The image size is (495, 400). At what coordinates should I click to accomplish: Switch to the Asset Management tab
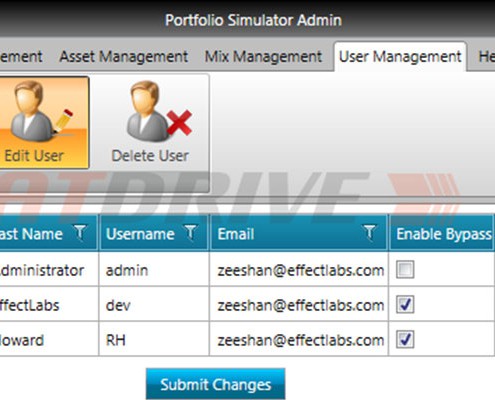(124, 56)
